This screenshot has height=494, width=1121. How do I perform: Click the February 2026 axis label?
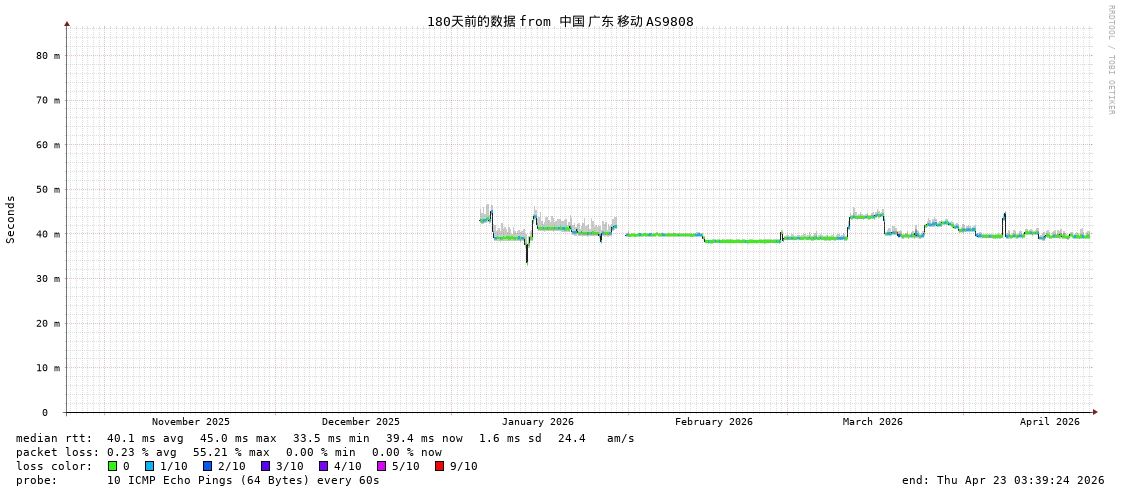[713, 422]
